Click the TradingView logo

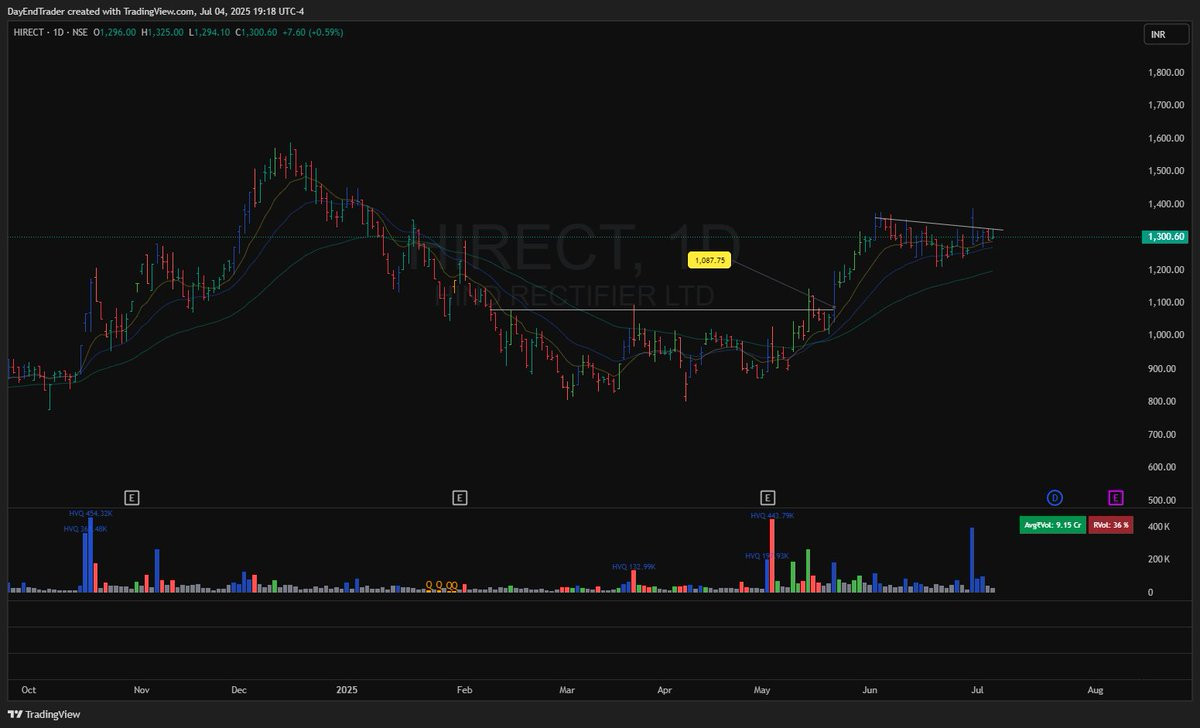click(44, 715)
